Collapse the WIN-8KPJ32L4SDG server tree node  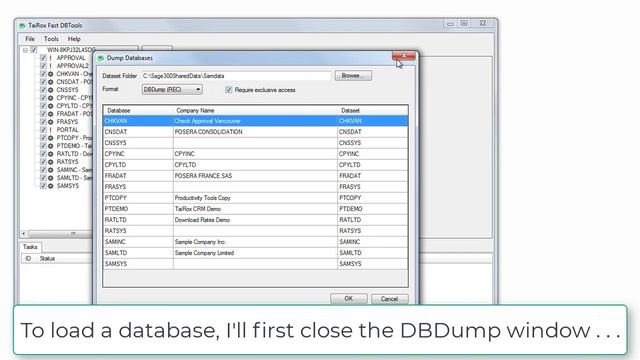(x=25, y=50)
